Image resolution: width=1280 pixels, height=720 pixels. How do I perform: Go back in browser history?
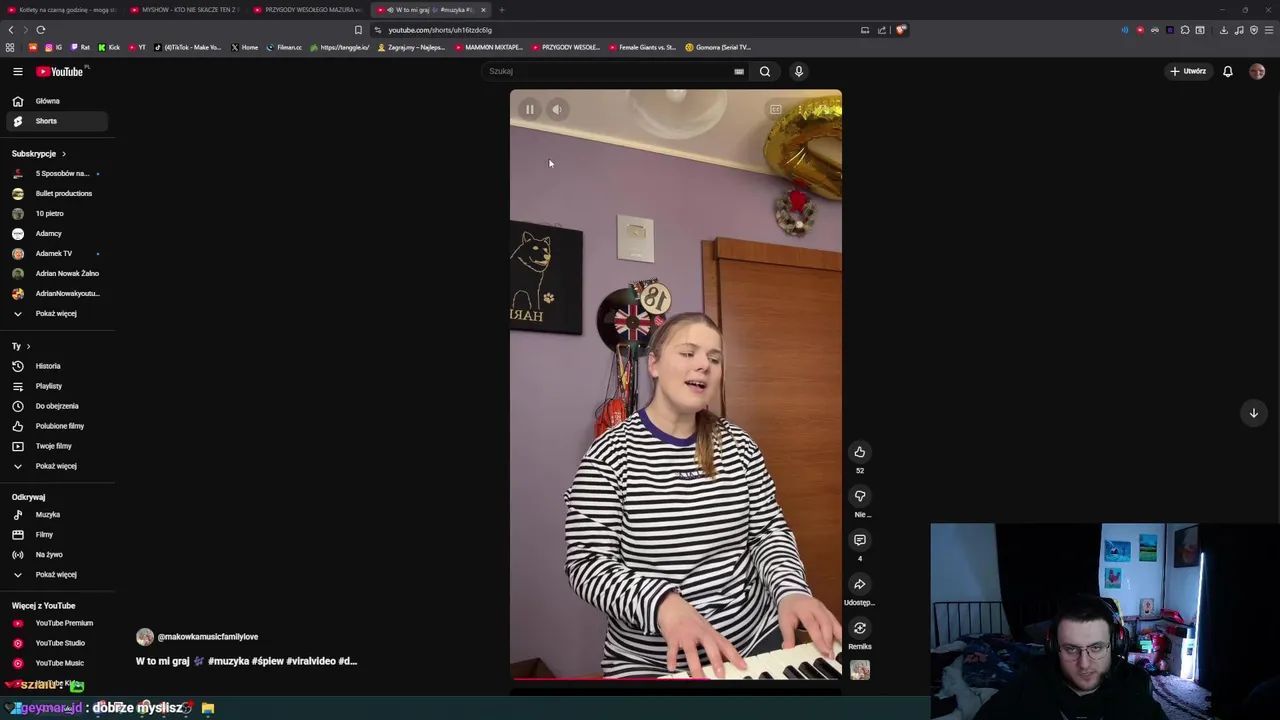(11, 30)
